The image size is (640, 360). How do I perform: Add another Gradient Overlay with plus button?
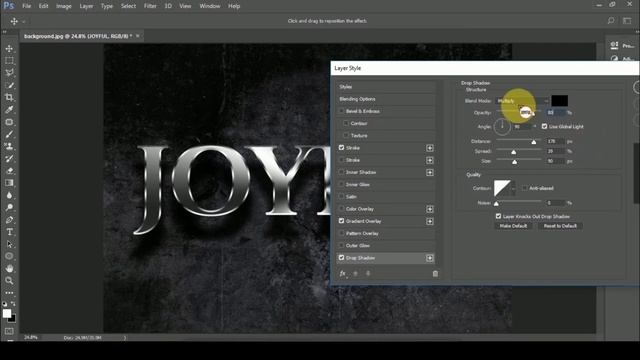(x=430, y=222)
